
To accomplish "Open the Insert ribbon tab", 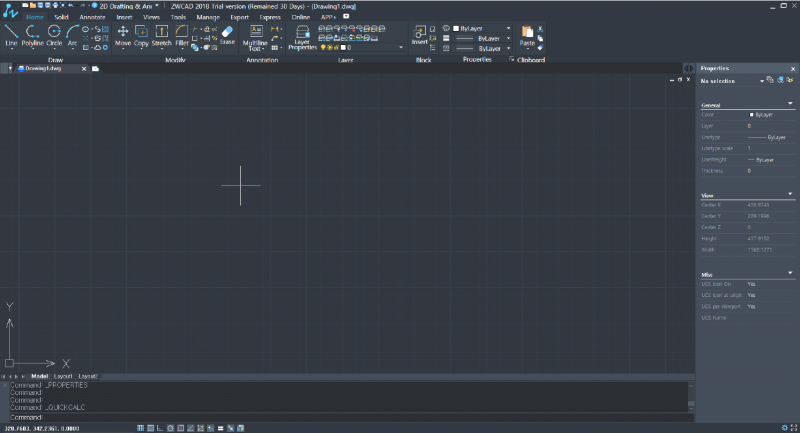I will coord(124,17).
